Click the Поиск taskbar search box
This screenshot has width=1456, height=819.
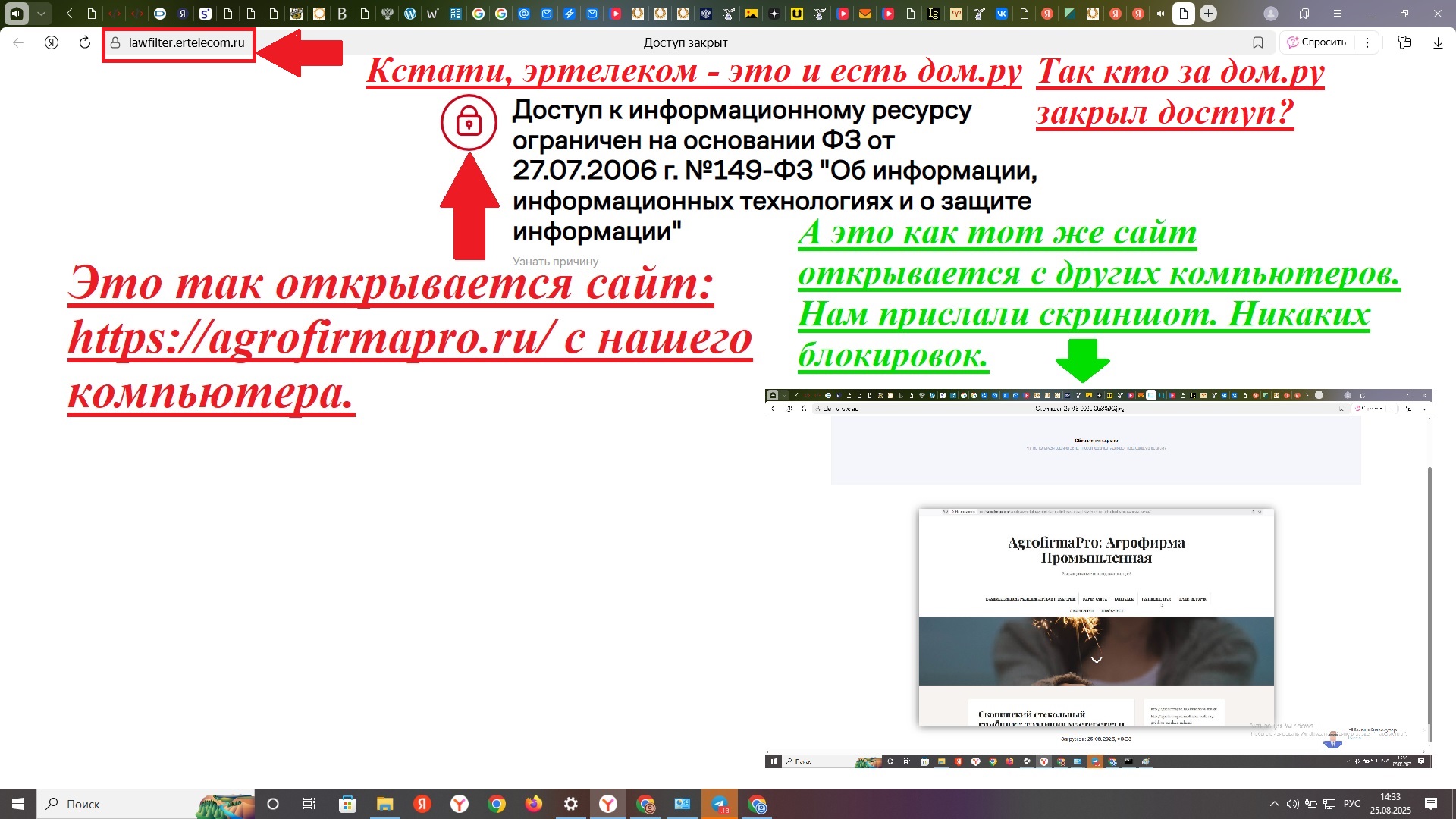(146, 804)
